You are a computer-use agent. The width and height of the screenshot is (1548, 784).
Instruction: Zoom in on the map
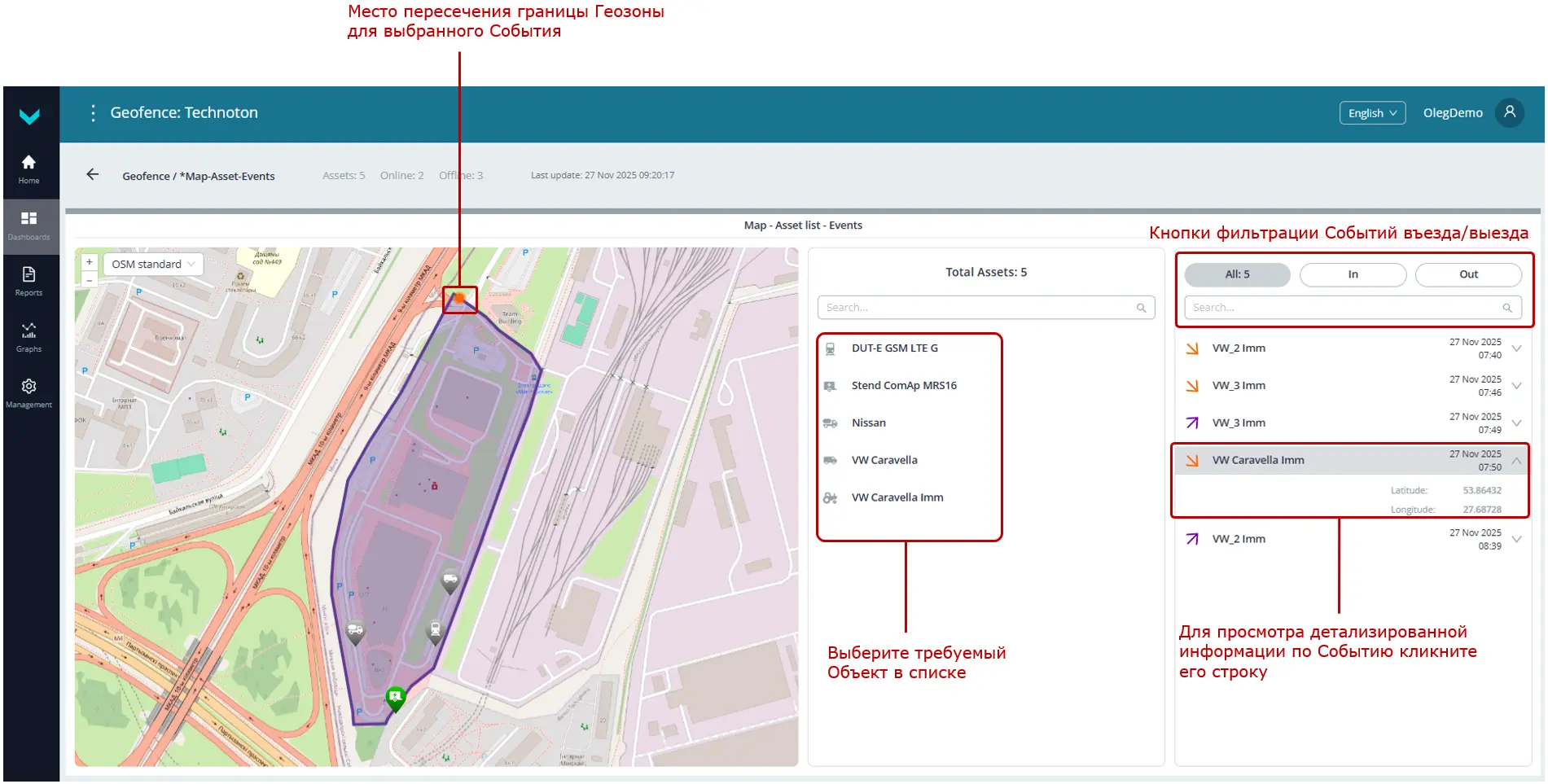90,263
